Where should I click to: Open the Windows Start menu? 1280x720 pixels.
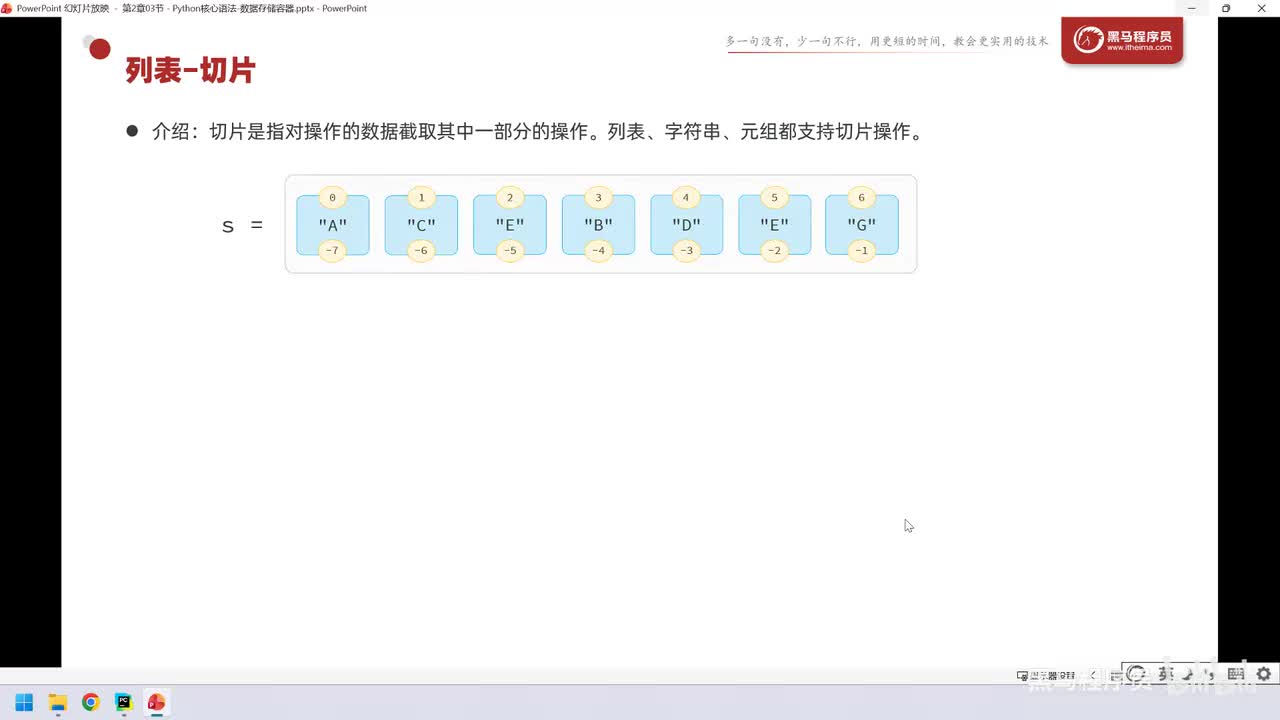24,702
